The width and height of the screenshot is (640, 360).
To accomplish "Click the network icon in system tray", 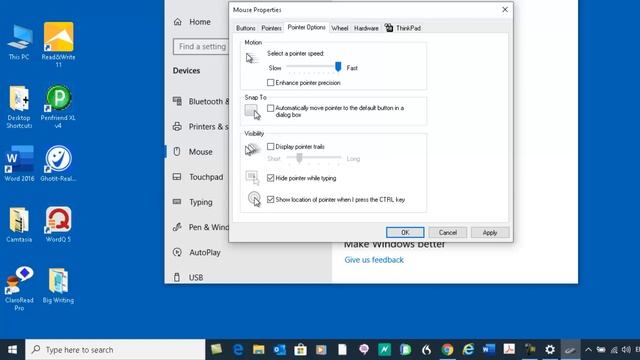I will click(614, 350).
